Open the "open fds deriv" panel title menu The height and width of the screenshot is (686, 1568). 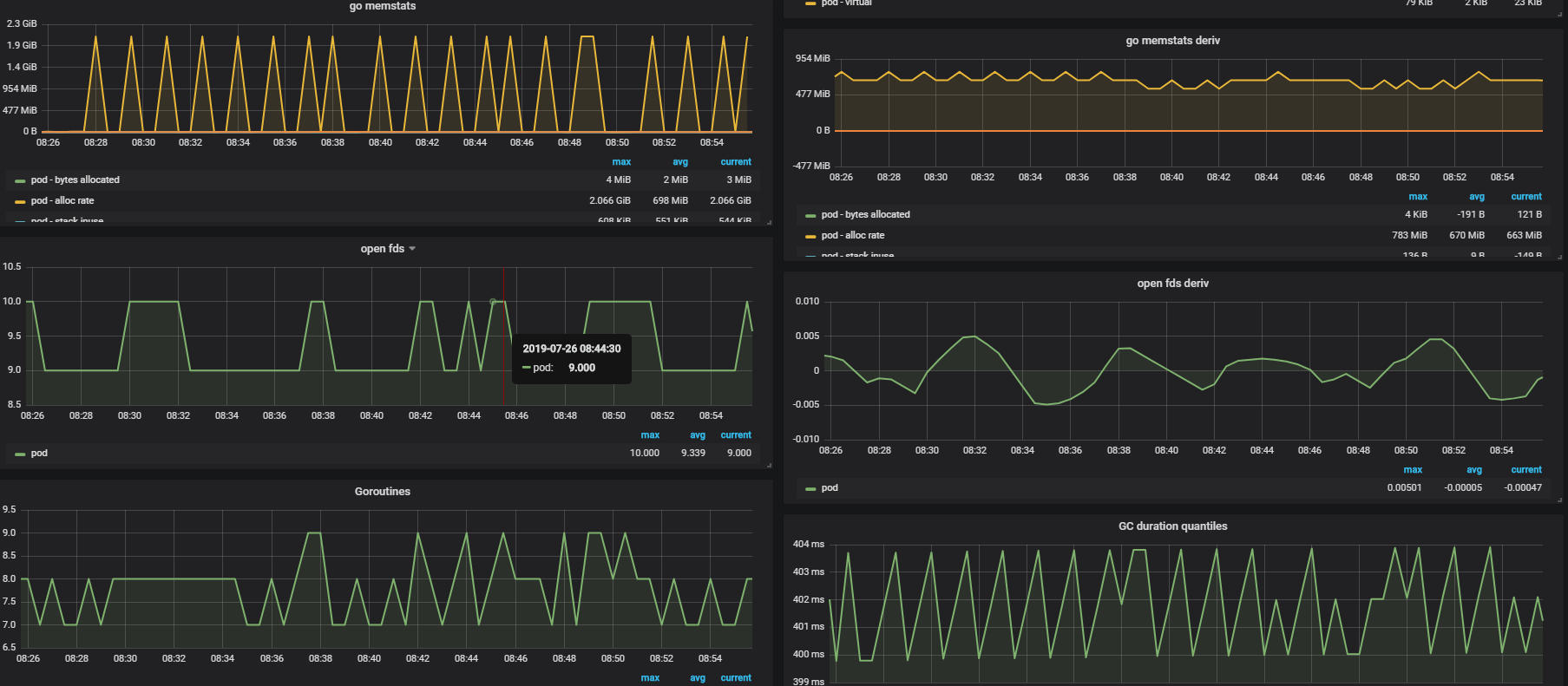1172,284
